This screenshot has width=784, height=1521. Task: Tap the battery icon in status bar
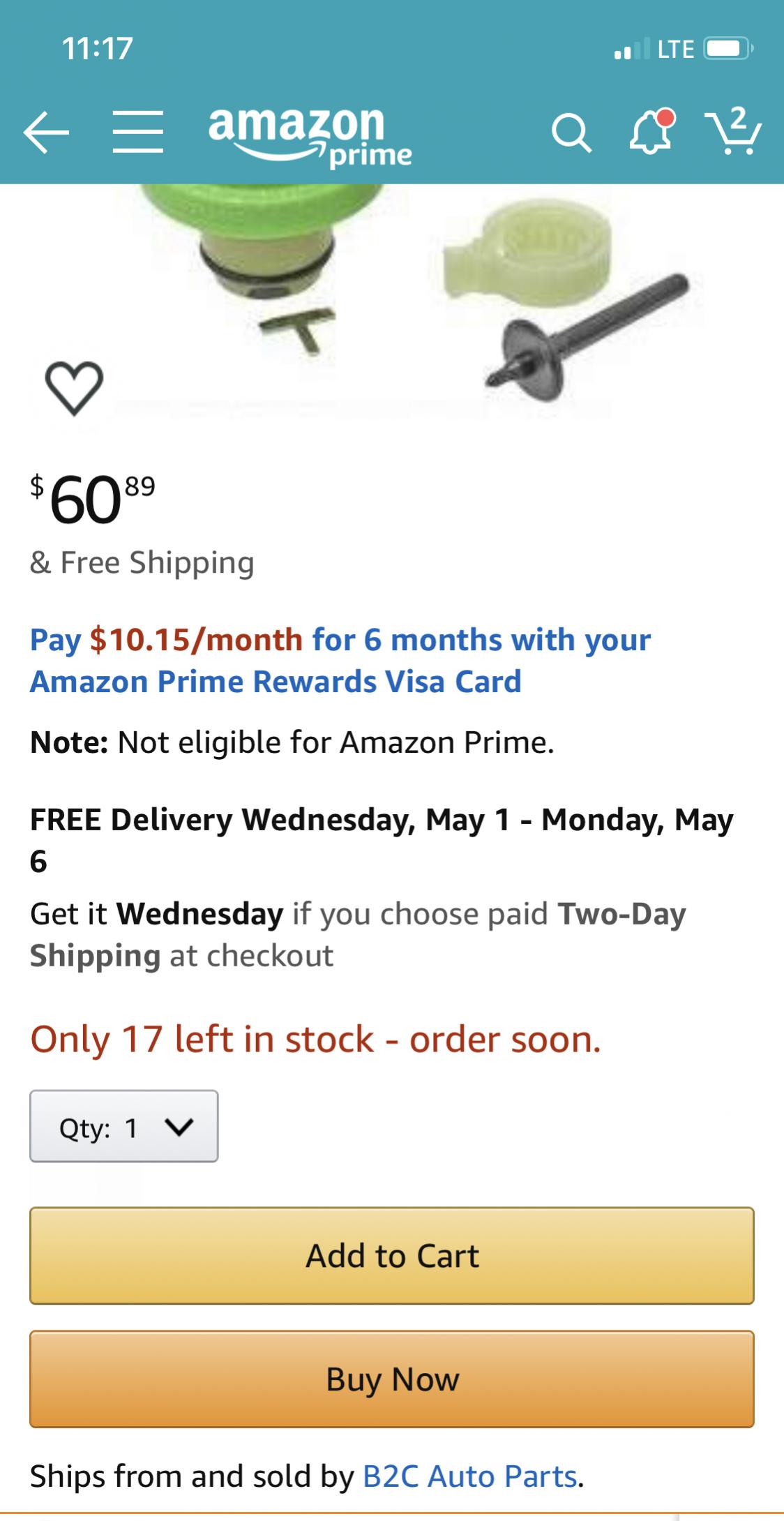[727, 49]
